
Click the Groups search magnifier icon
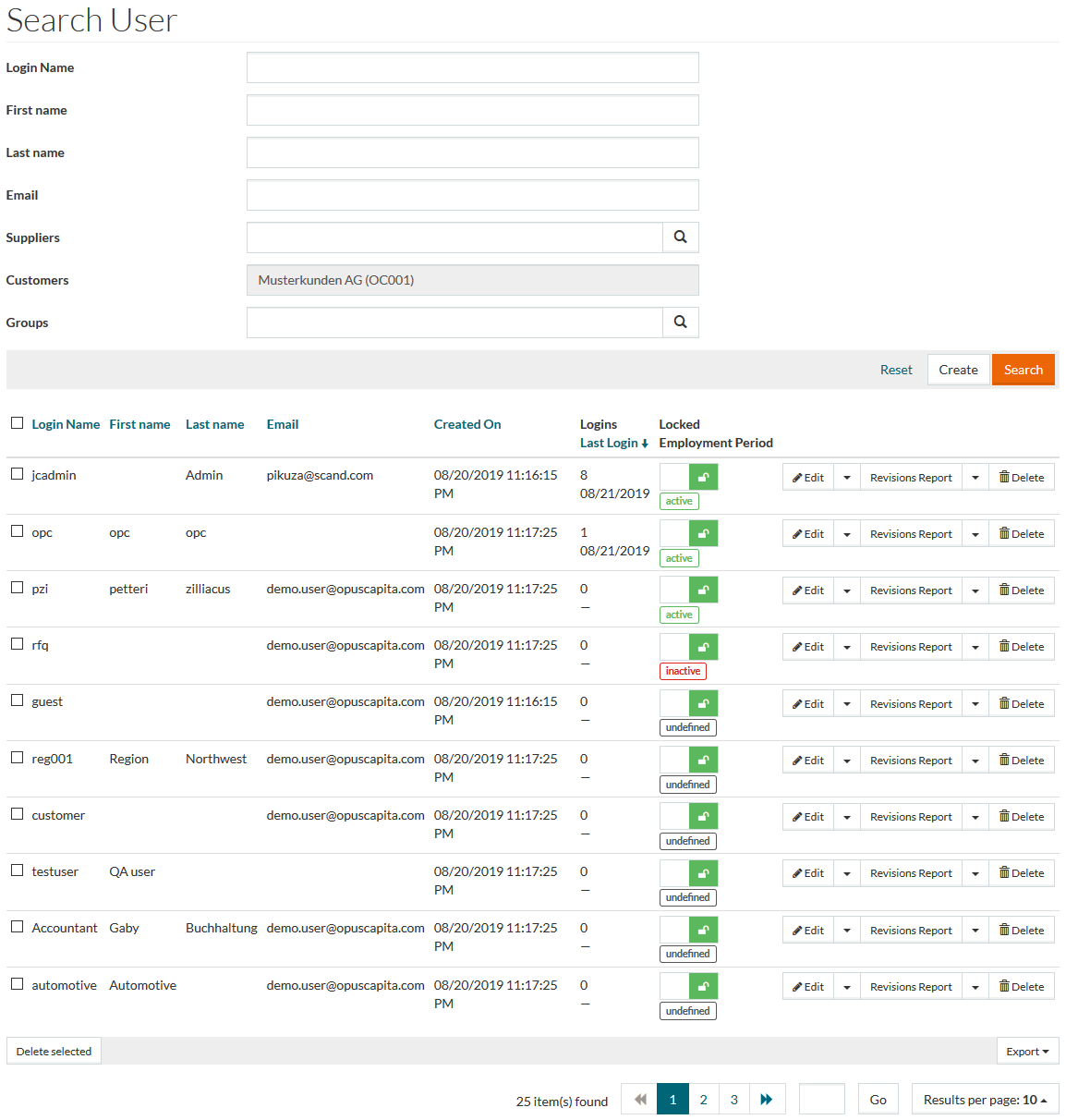(680, 323)
